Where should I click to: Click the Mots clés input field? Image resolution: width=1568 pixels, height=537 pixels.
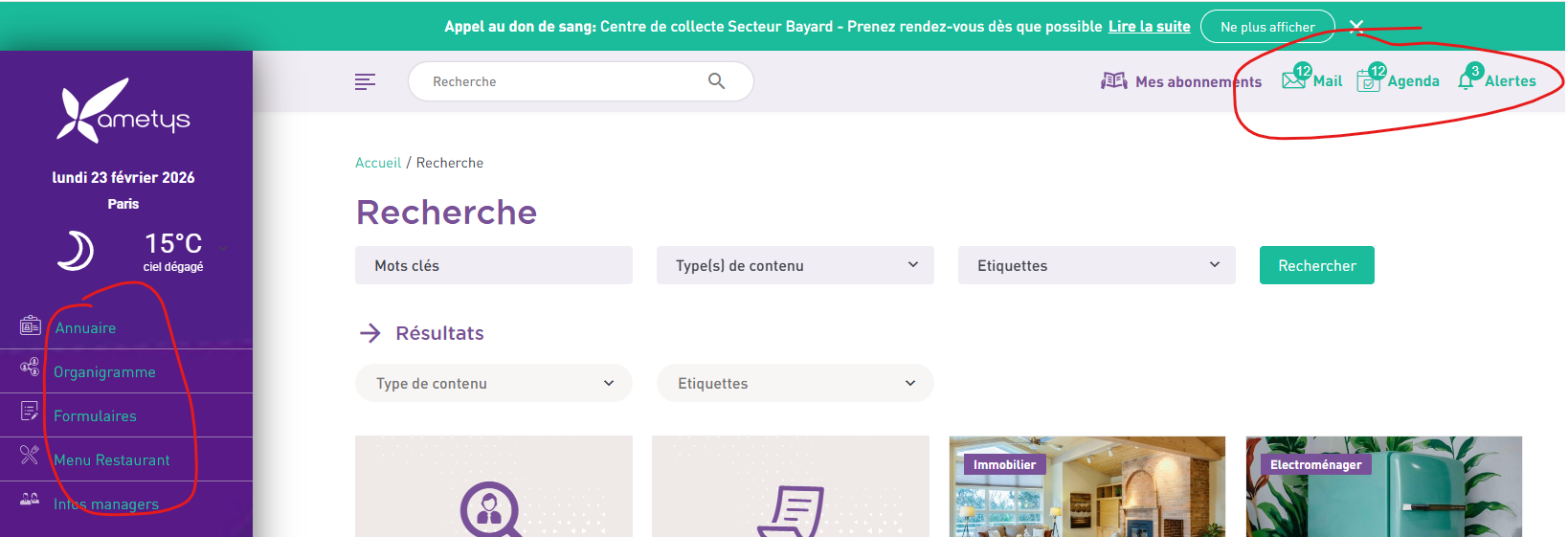point(493,265)
